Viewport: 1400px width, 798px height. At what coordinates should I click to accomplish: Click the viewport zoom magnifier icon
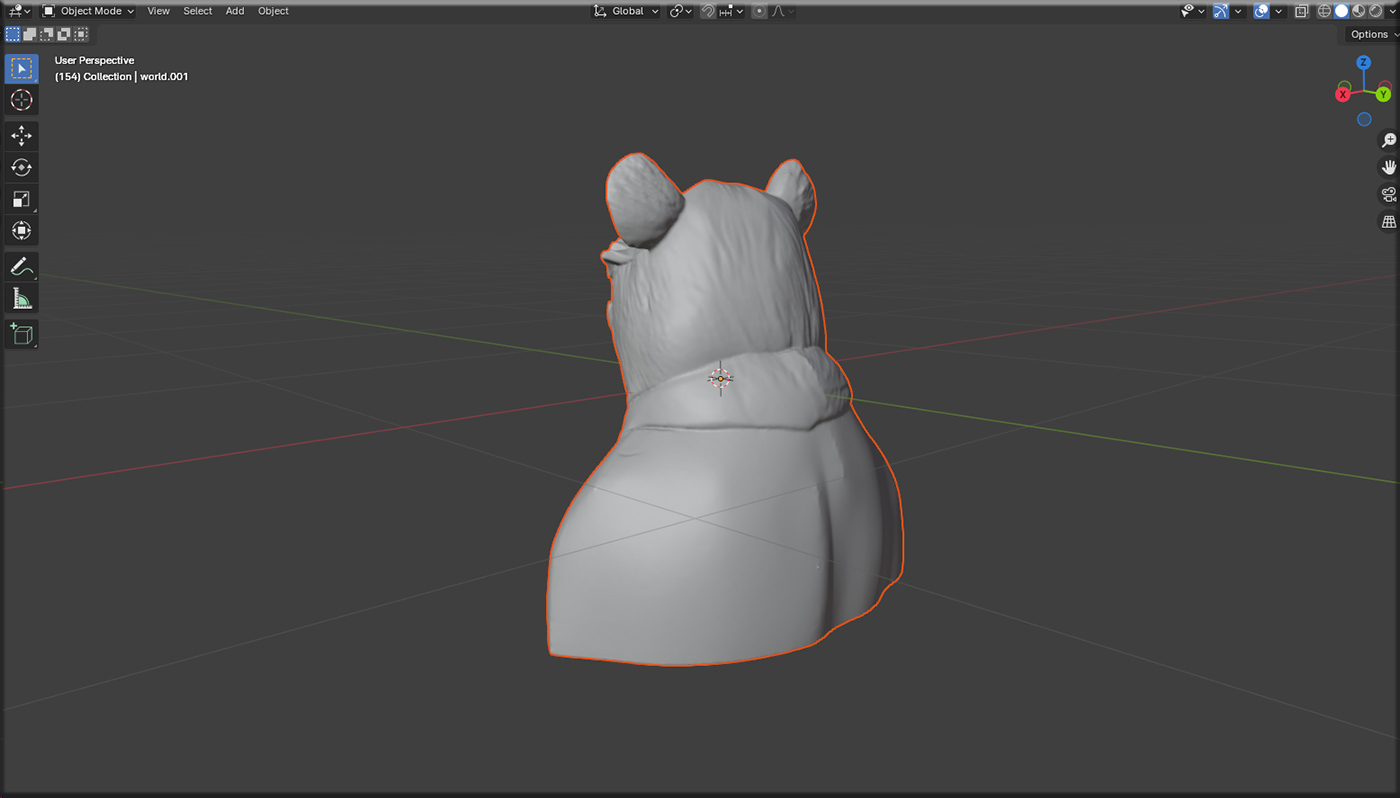click(x=1388, y=140)
